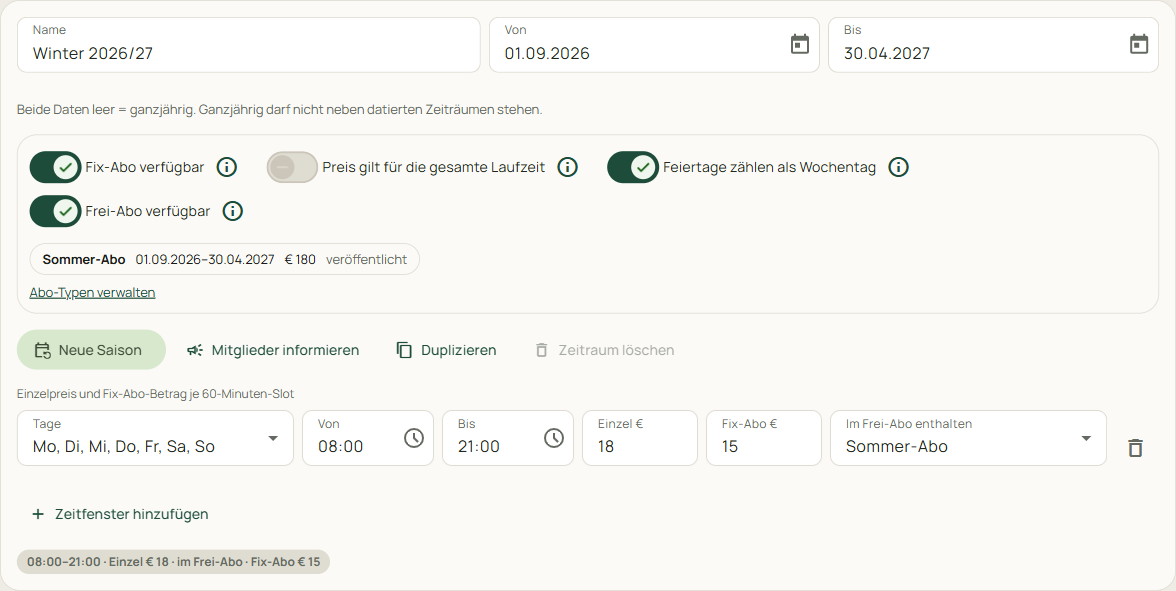Screen dimensions: 1176x591
Task: Select the Sommer-Abo subscription chip
Action: 224,260
